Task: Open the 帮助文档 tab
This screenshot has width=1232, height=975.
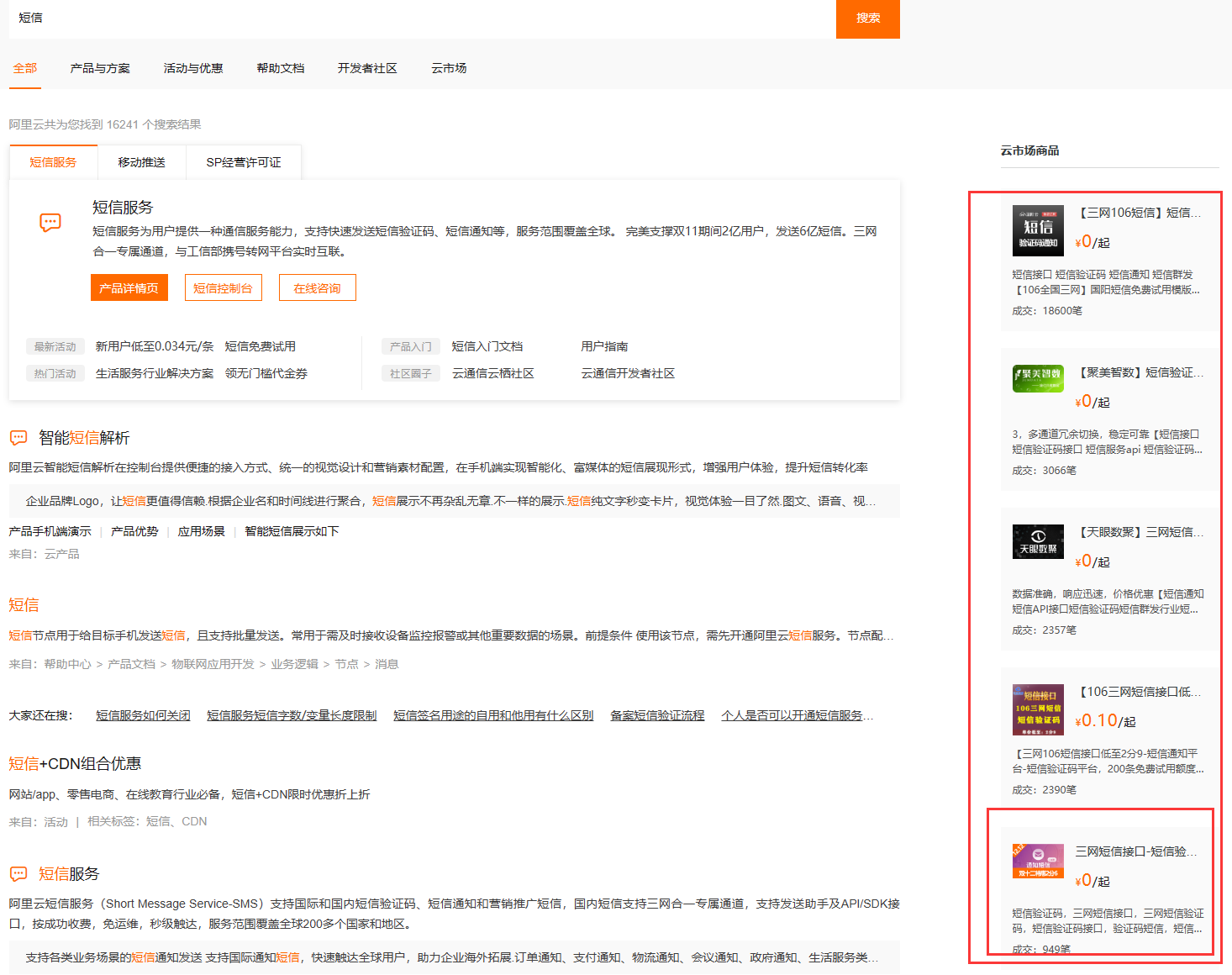Action: [x=281, y=68]
